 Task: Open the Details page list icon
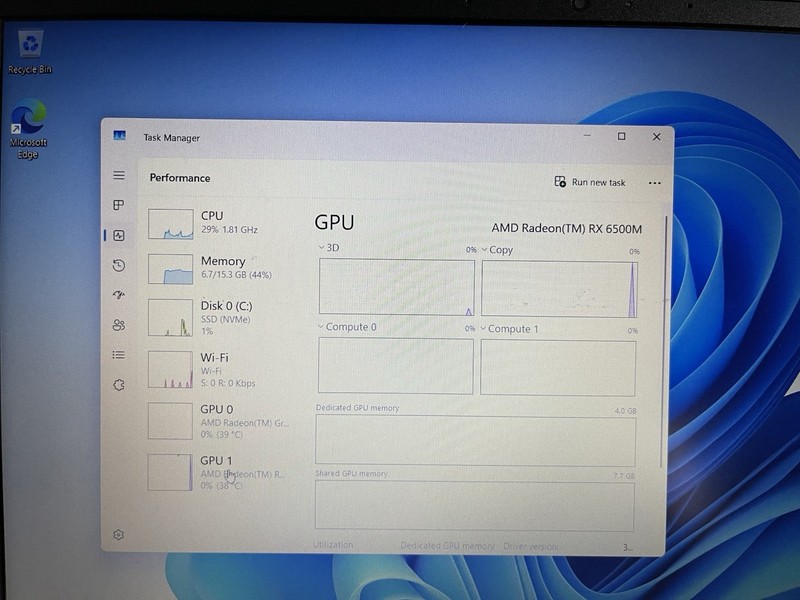pyautogui.click(x=118, y=355)
